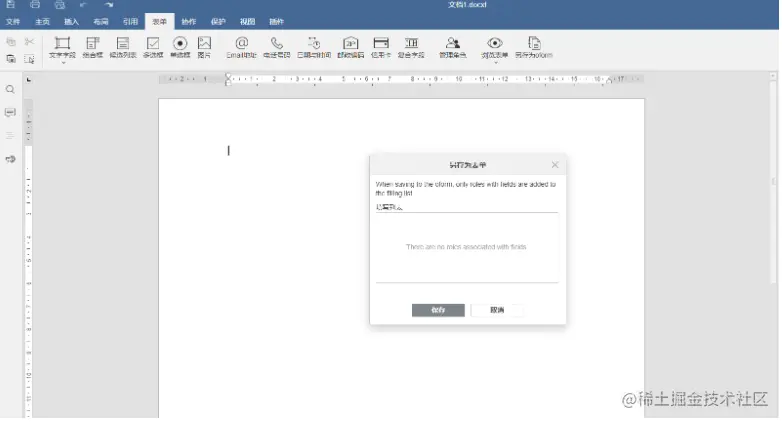Viewport: 782px width, 422px height.
Task: Insert a checkbox (多选框) form field
Action: pos(153,48)
